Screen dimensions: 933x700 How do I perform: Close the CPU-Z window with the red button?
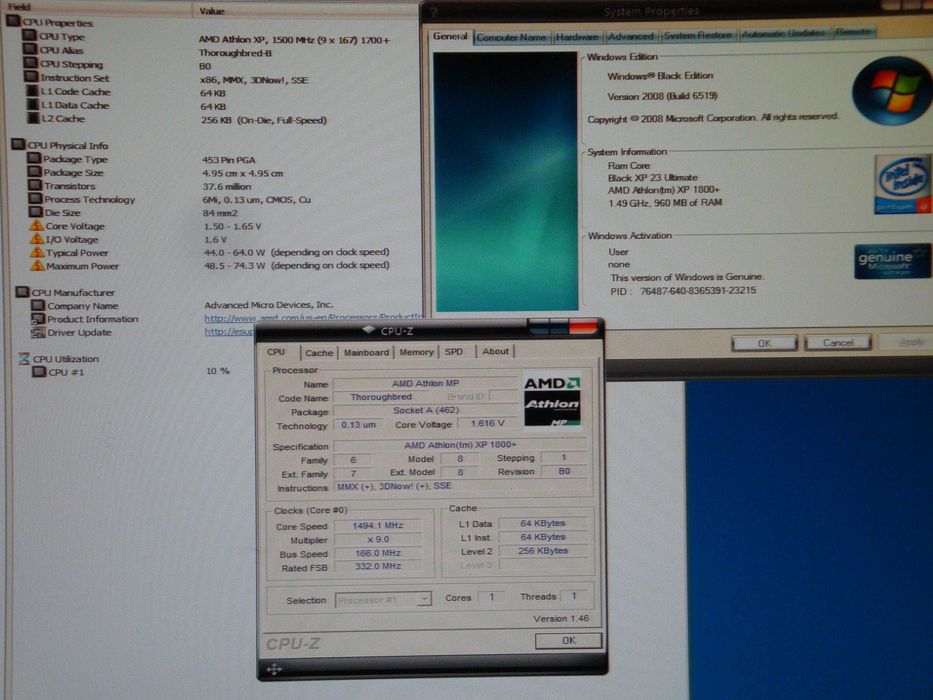583,326
